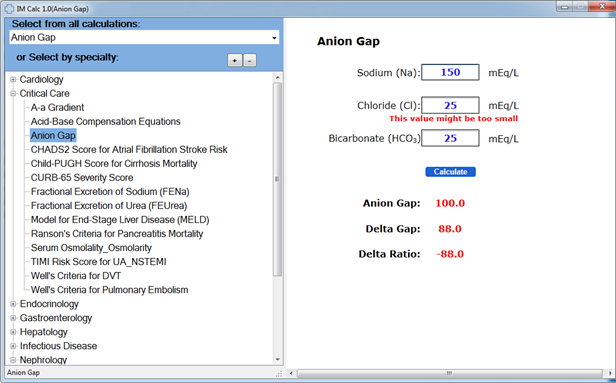Screen dimensions: 616x383
Task: Open Well's Criteria for DVT
Action: (76, 276)
